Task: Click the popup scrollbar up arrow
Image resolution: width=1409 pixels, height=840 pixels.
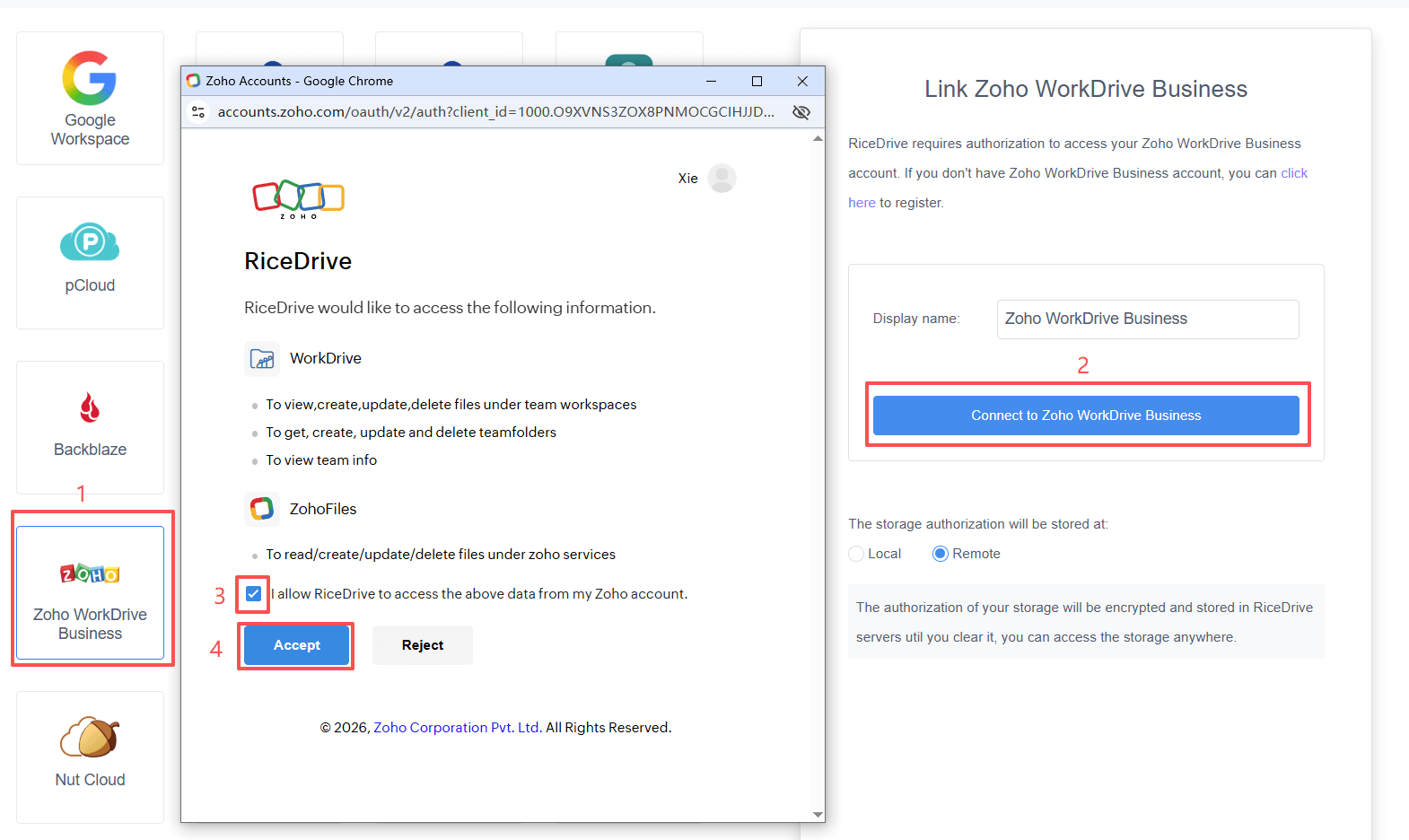Action: tap(818, 138)
